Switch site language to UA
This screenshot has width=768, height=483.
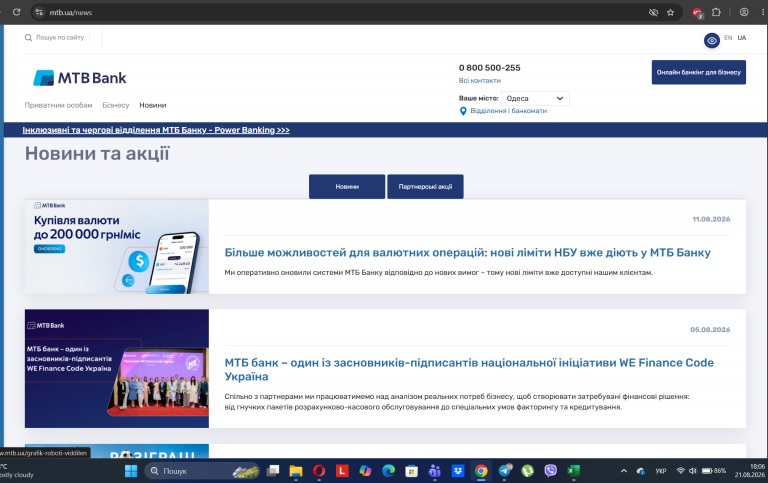(742, 38)
